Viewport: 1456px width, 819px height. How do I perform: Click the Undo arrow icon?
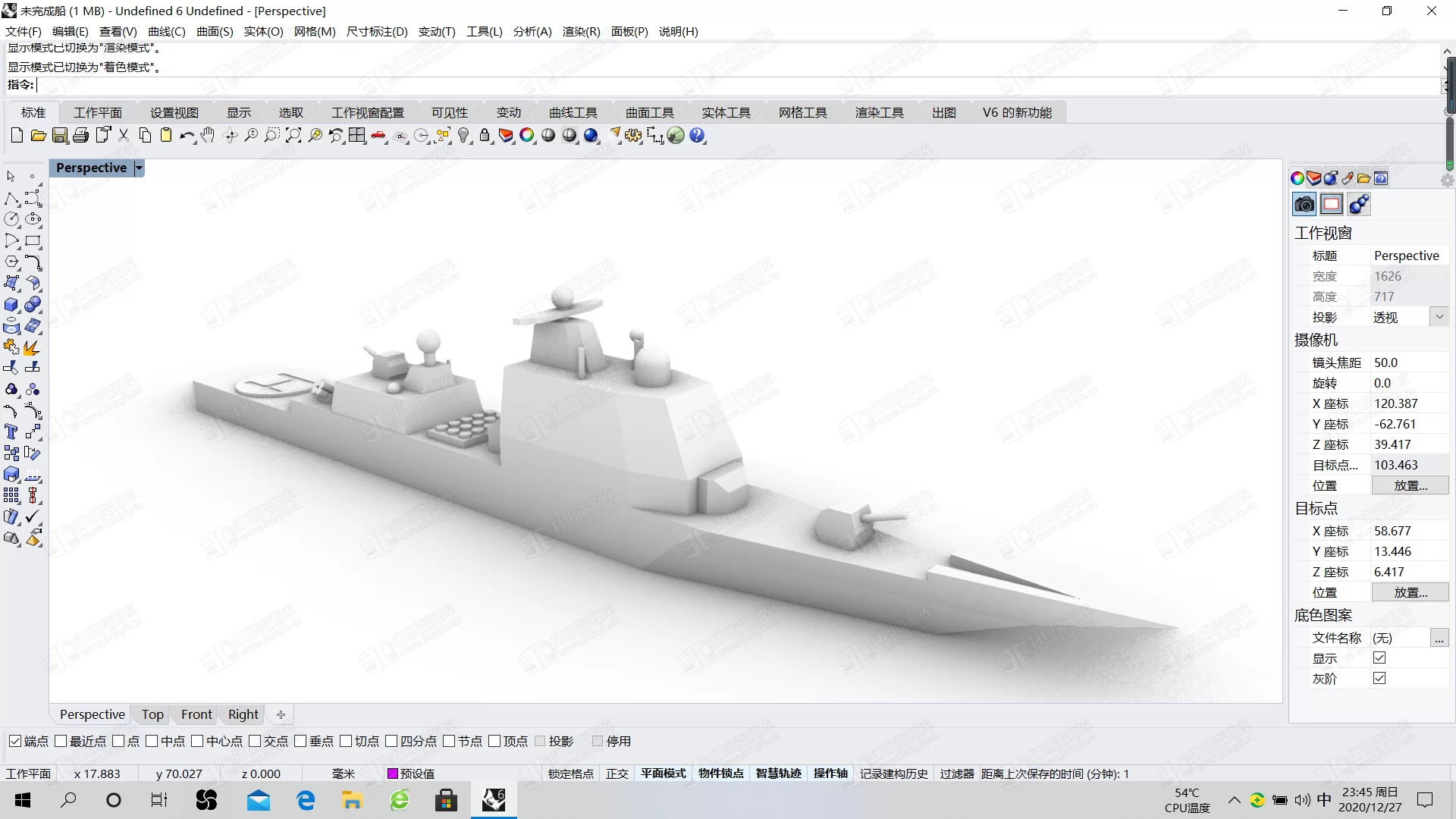[x=187, y=136]
